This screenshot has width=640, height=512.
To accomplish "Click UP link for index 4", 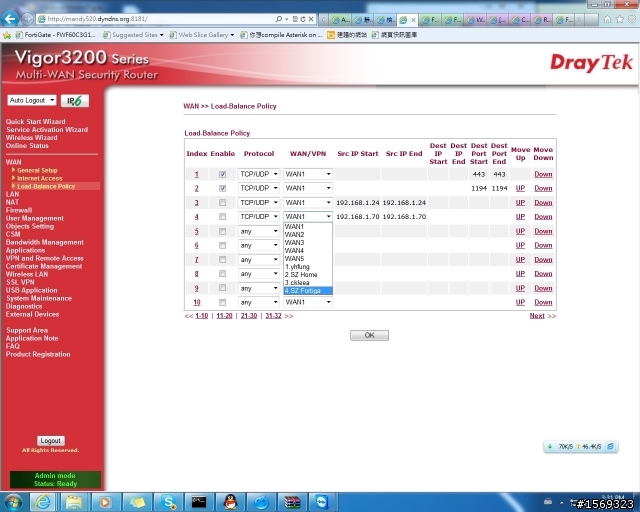I will click(520, 216).
